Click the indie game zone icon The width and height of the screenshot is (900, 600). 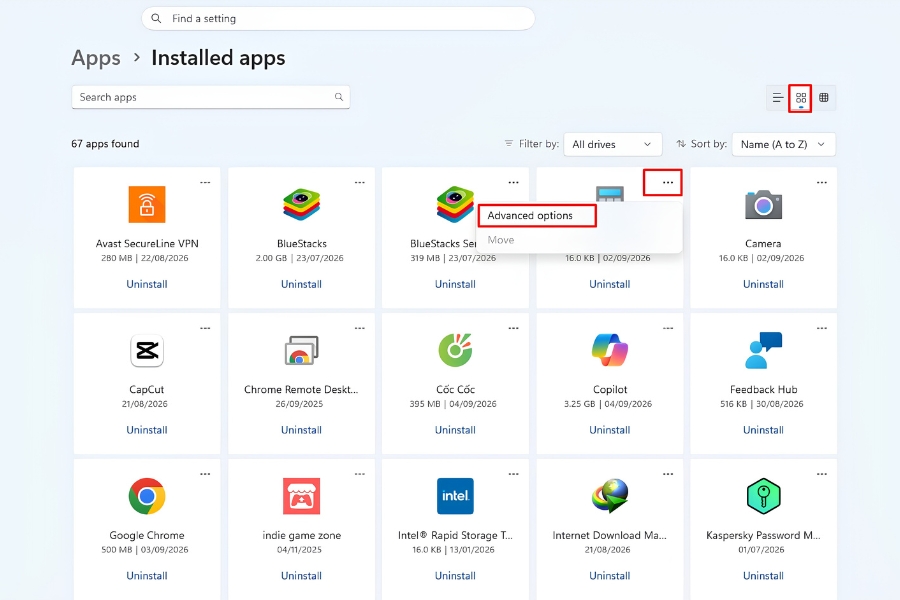pyautogui.click(x=301, y=496)
